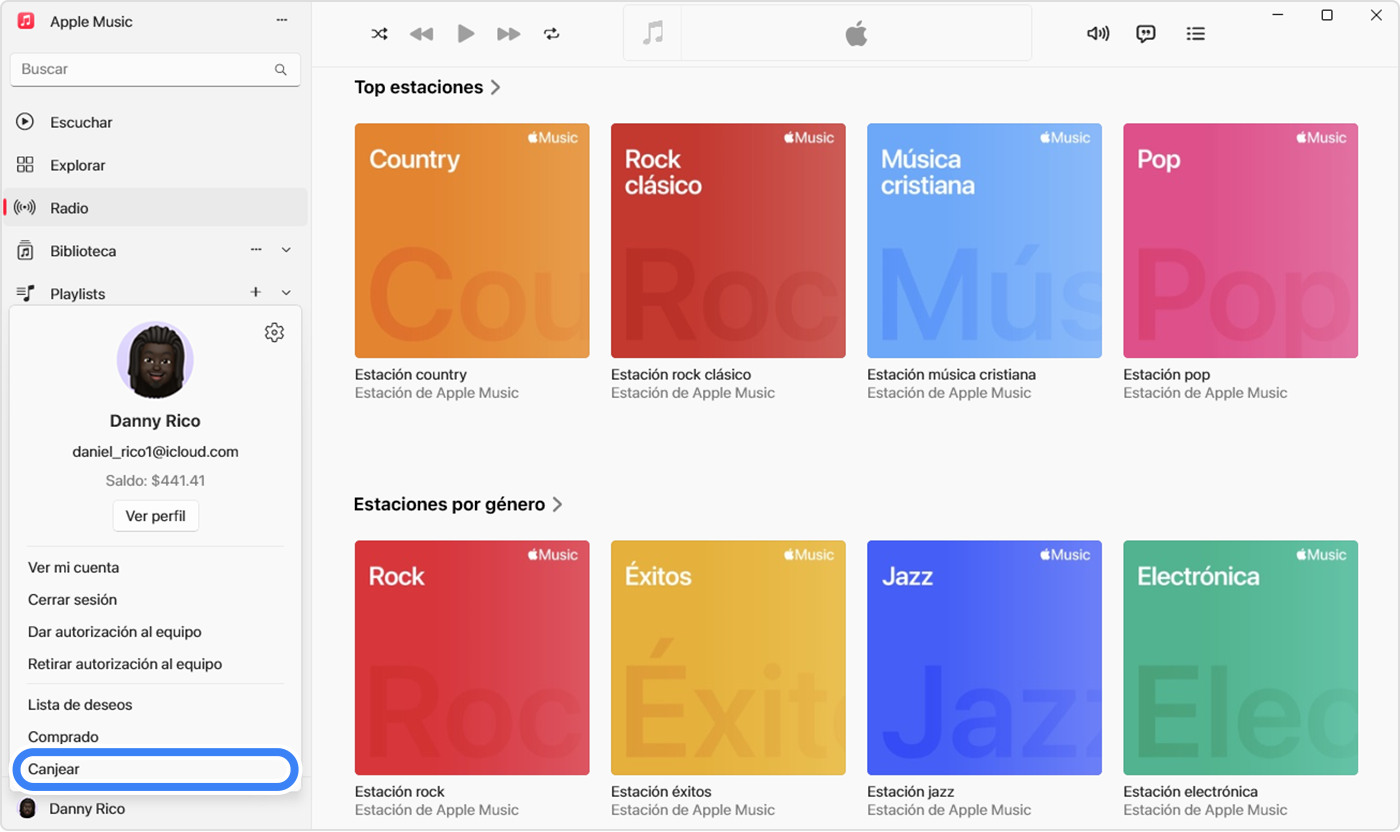This screenshot has width=1400, height=832.
Task: Click the music note artwork placeholder
Action: 653,33
